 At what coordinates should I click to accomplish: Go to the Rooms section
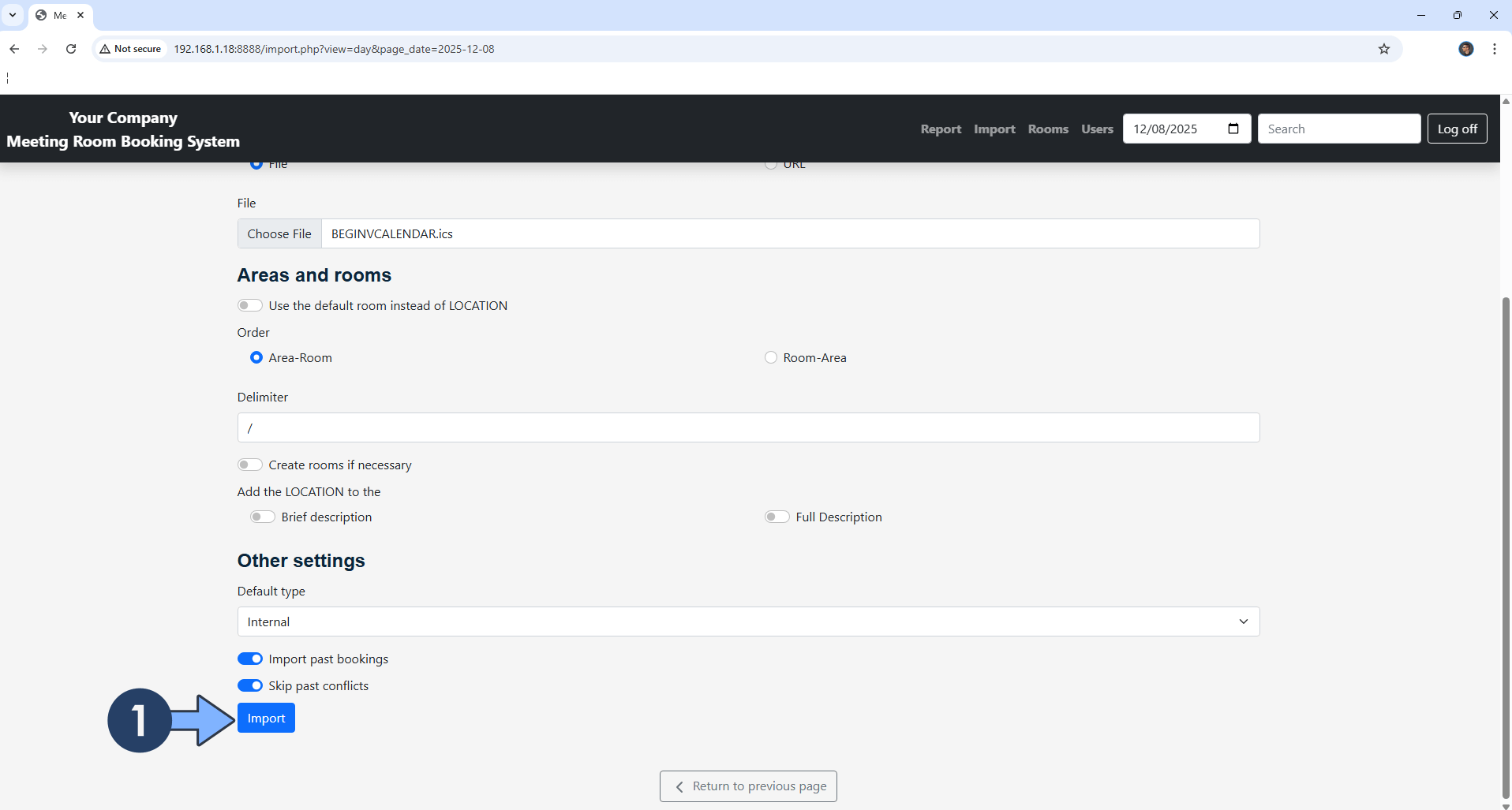coord(1048,129)
